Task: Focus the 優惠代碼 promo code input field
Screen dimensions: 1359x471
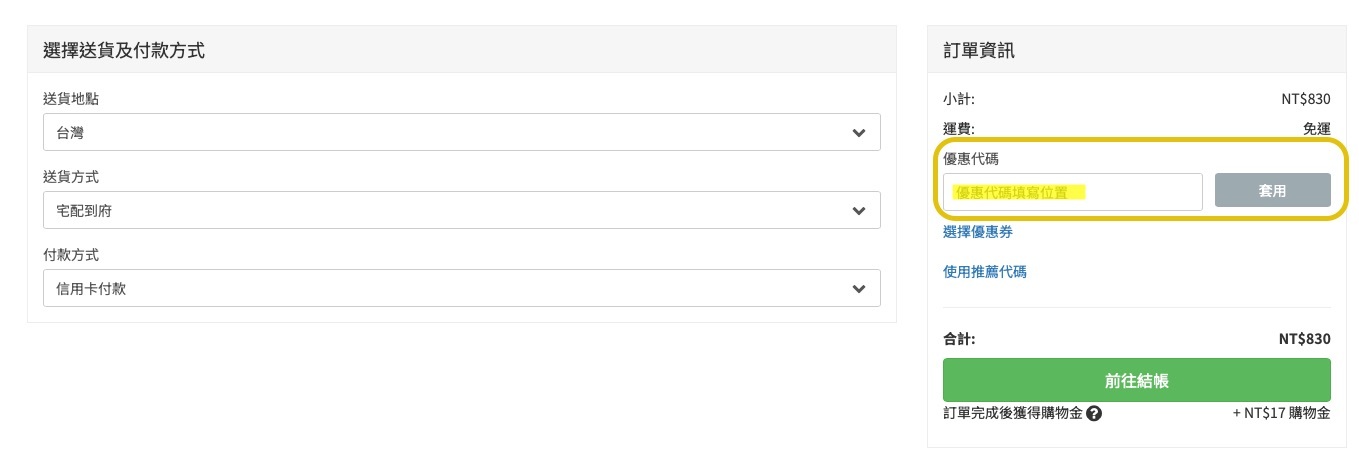Action: (x=1072, y=192)
